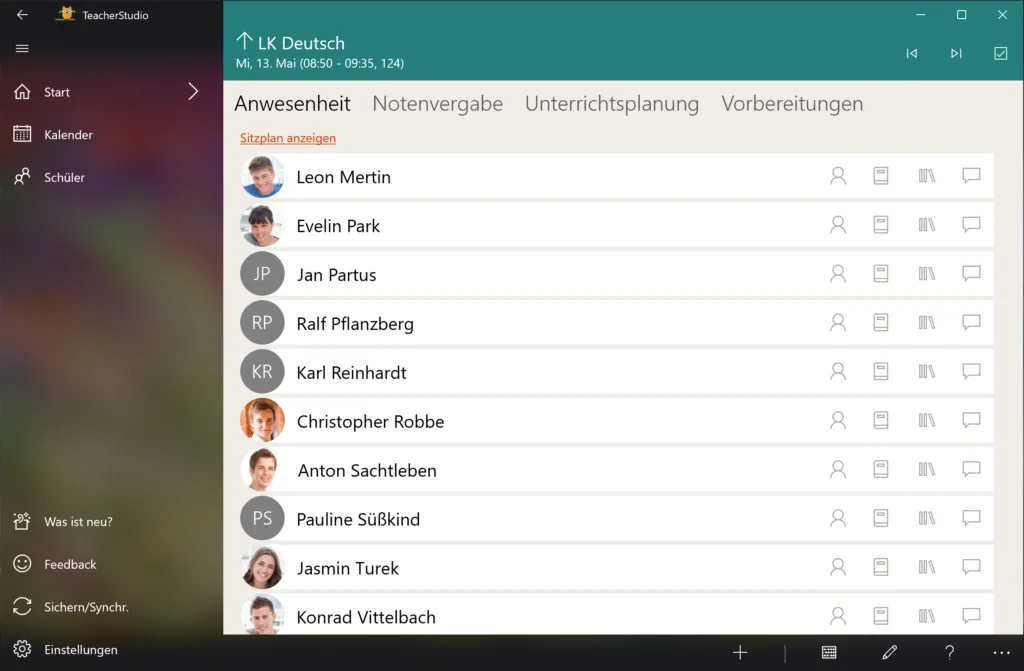This screenshot has height=671, width=1024.
Task: Click books icon for Konrad Vittelbach
Action: click(927, 615)
